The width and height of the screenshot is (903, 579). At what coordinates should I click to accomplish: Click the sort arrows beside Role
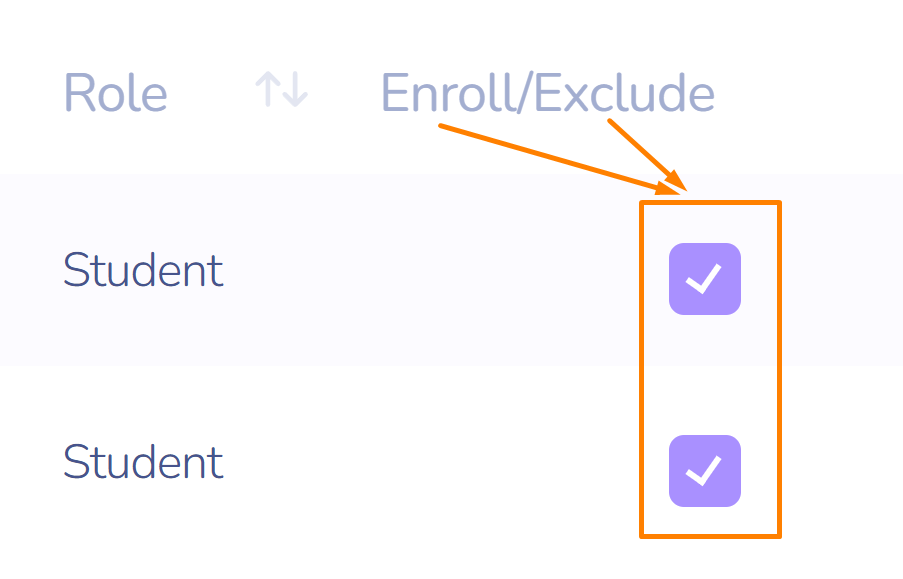(281, 90)
